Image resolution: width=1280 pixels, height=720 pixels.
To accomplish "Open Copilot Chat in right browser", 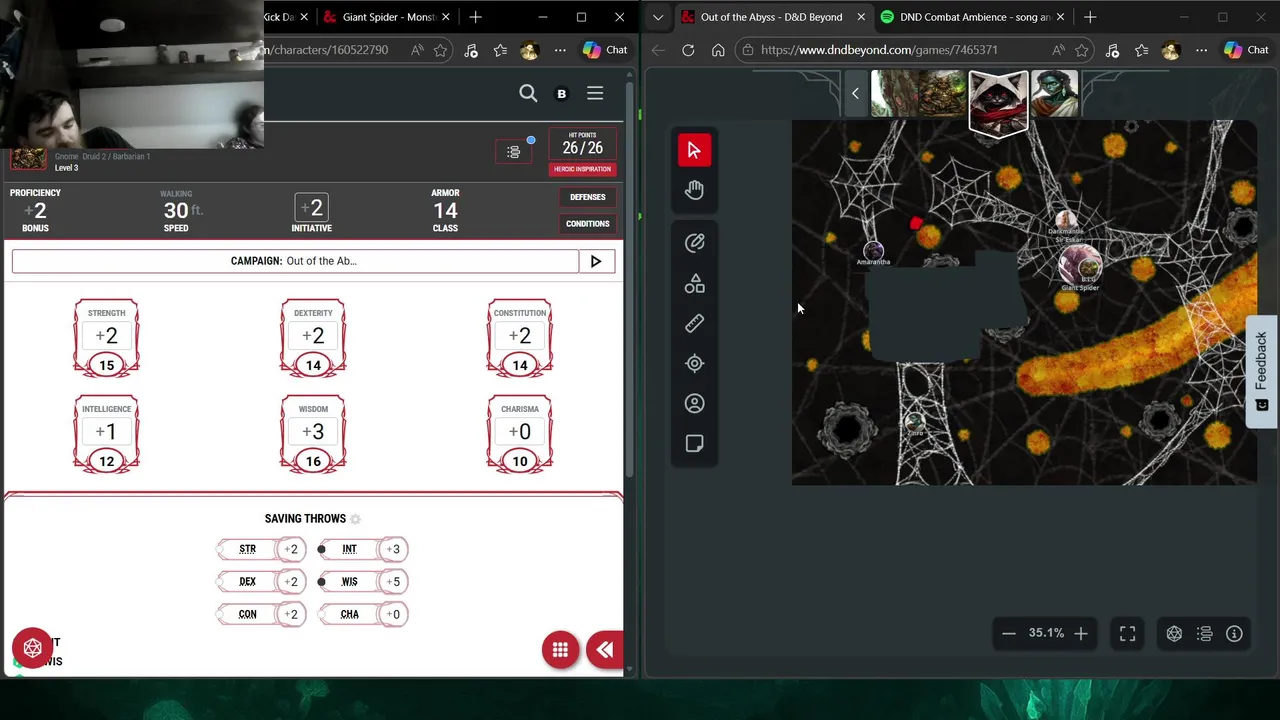I will [1248, 50].
